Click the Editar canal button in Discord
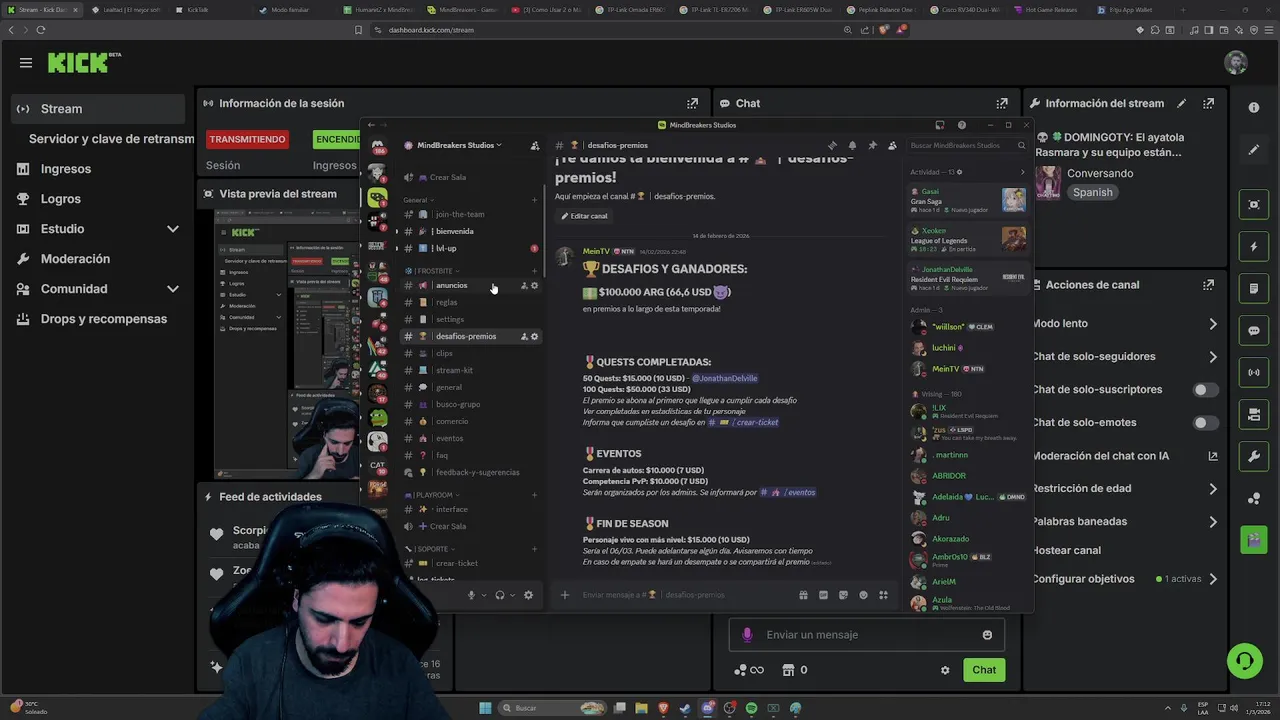The width and height of the screenshot is (1280, 720). click(x=585, y=216)
